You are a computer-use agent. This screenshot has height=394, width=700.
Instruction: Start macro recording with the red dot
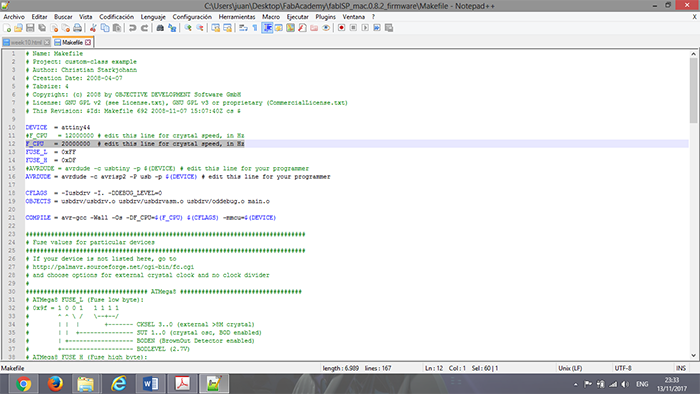(342, 28)
